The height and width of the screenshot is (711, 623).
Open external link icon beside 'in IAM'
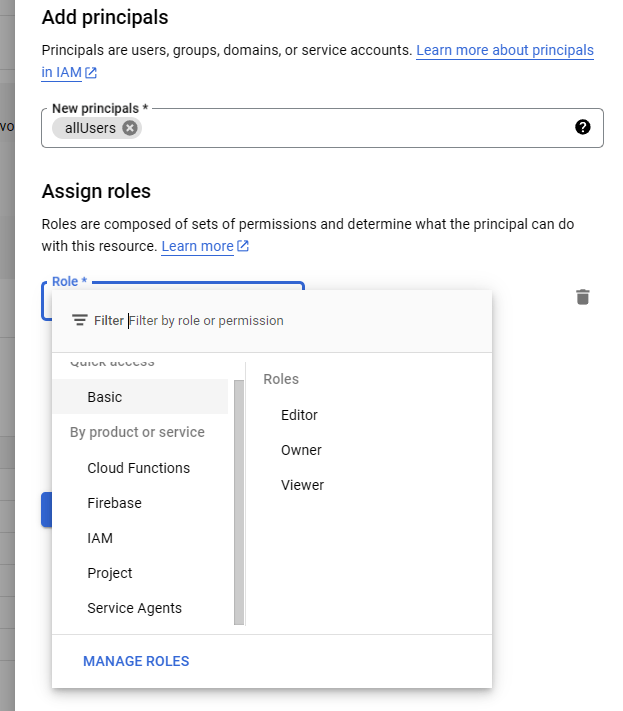pyautogui.click(x=91, y=72)
